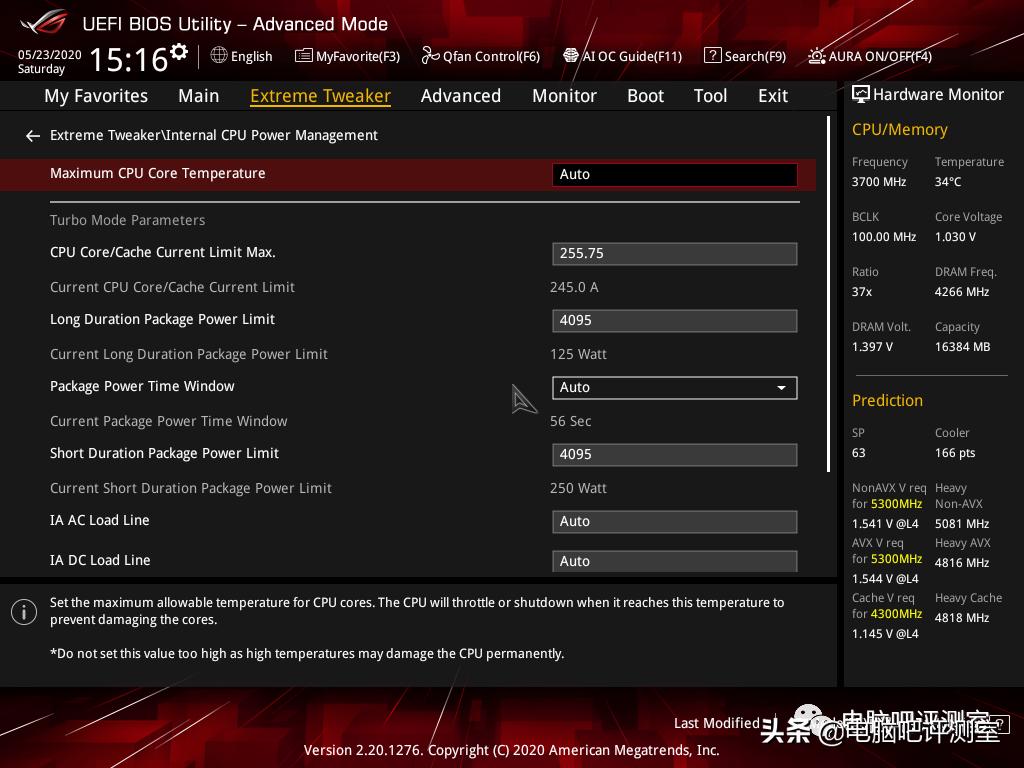Select IA DC Load Line label
The image size is (1024, 768).
point(100,560)
